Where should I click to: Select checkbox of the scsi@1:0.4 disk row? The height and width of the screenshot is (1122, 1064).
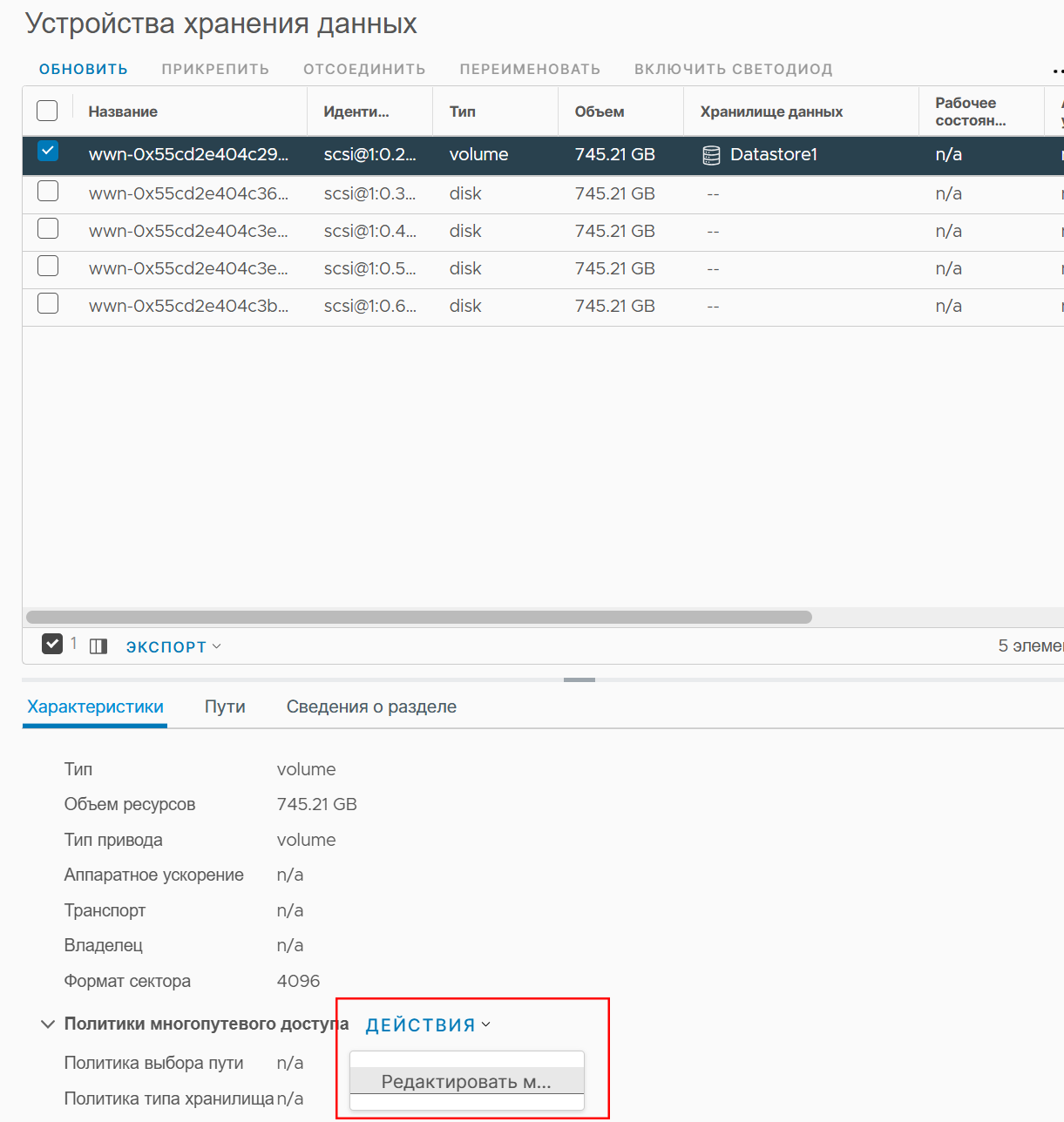[x=48, y=228]
